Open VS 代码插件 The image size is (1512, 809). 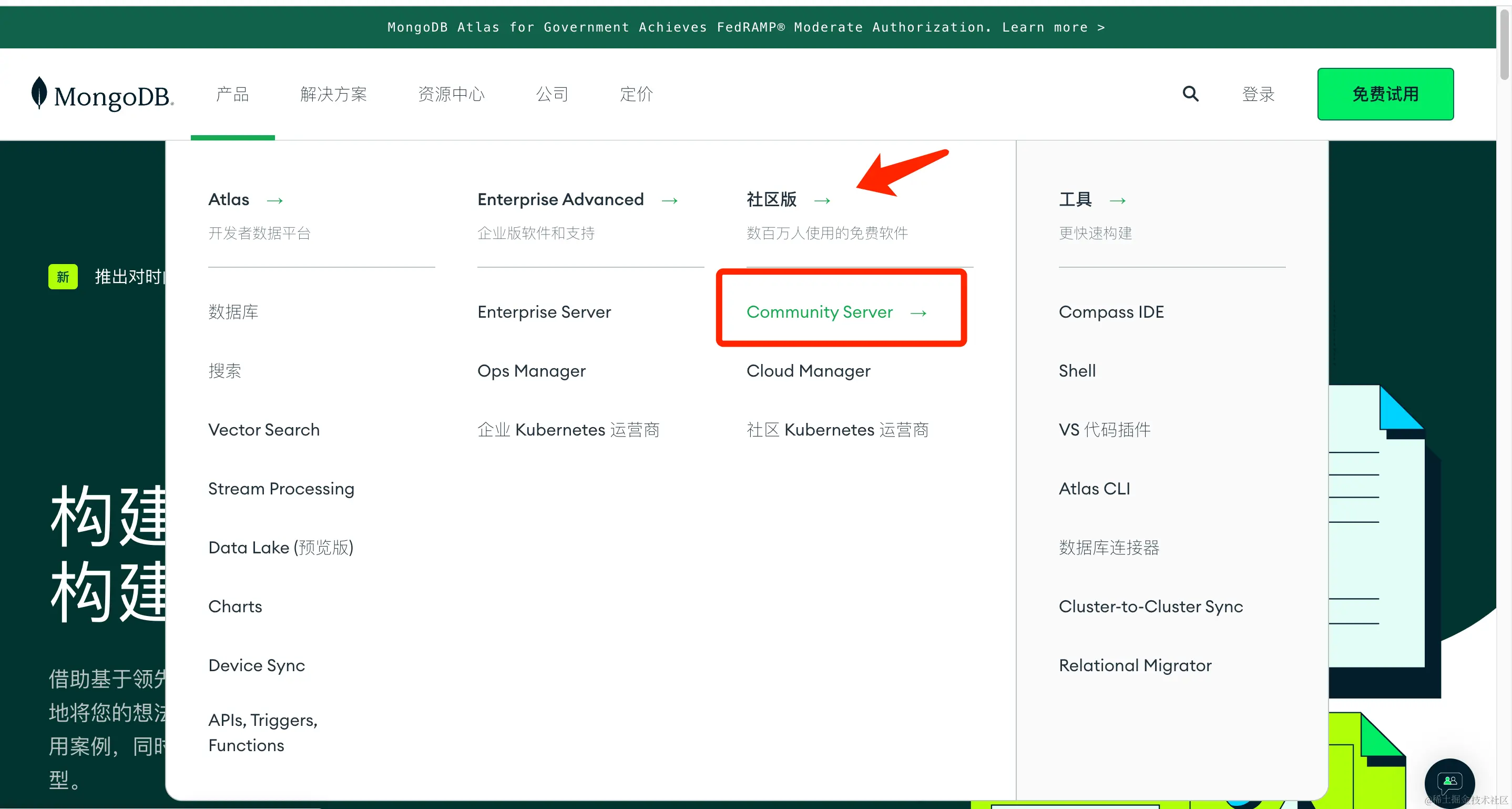click(1104, 430)
